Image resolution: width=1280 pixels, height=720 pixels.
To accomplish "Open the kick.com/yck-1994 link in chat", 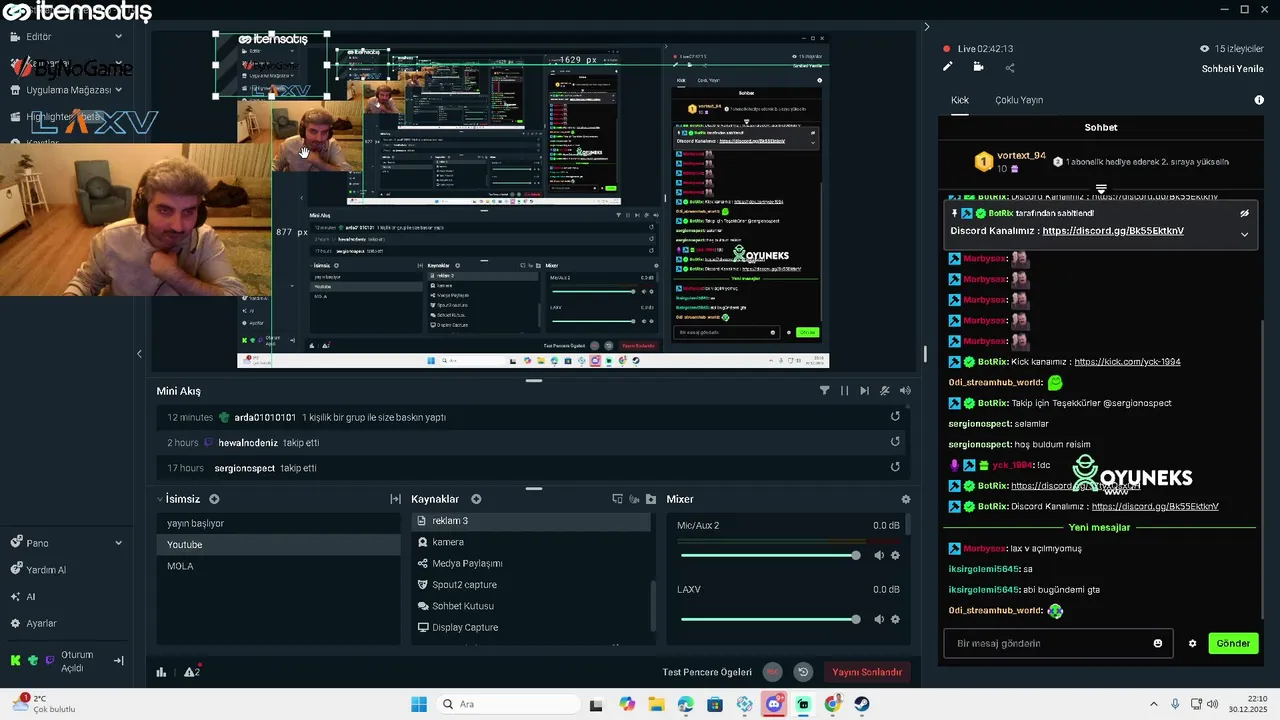I will 1127,361.
